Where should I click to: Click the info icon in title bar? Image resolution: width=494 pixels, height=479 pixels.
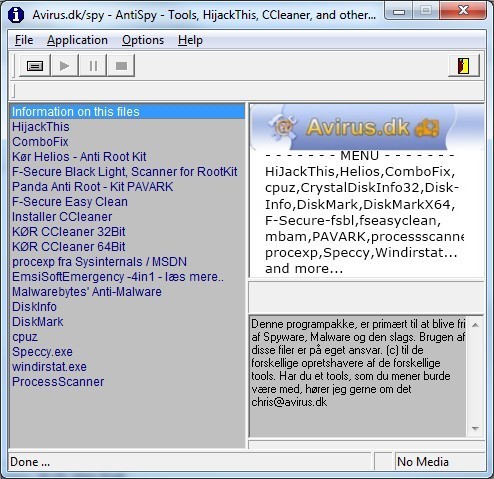[16, 15]
